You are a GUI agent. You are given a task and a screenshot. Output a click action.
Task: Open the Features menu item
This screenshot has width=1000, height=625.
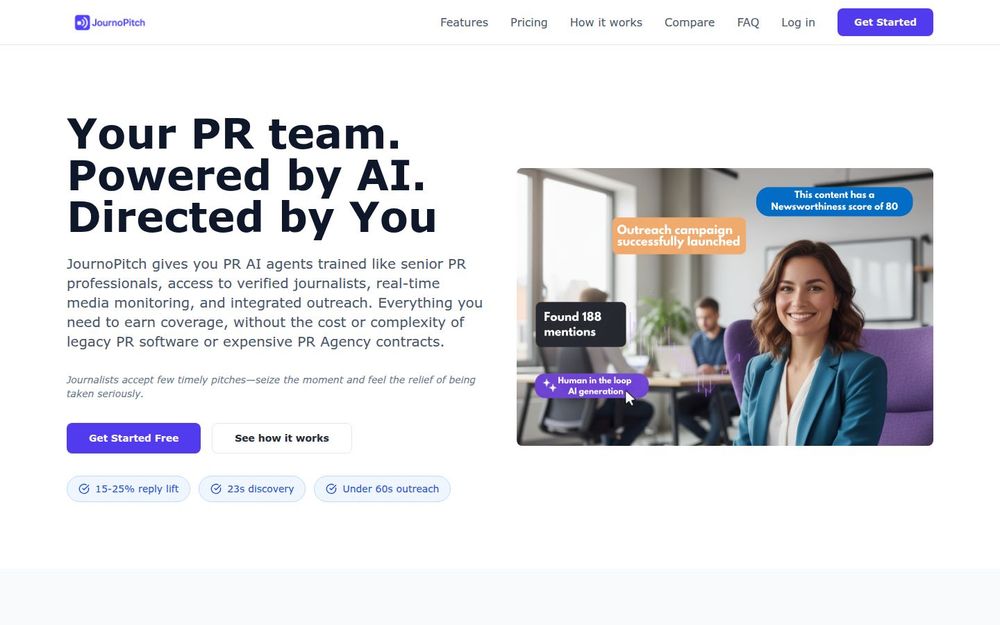click(464, 22)
